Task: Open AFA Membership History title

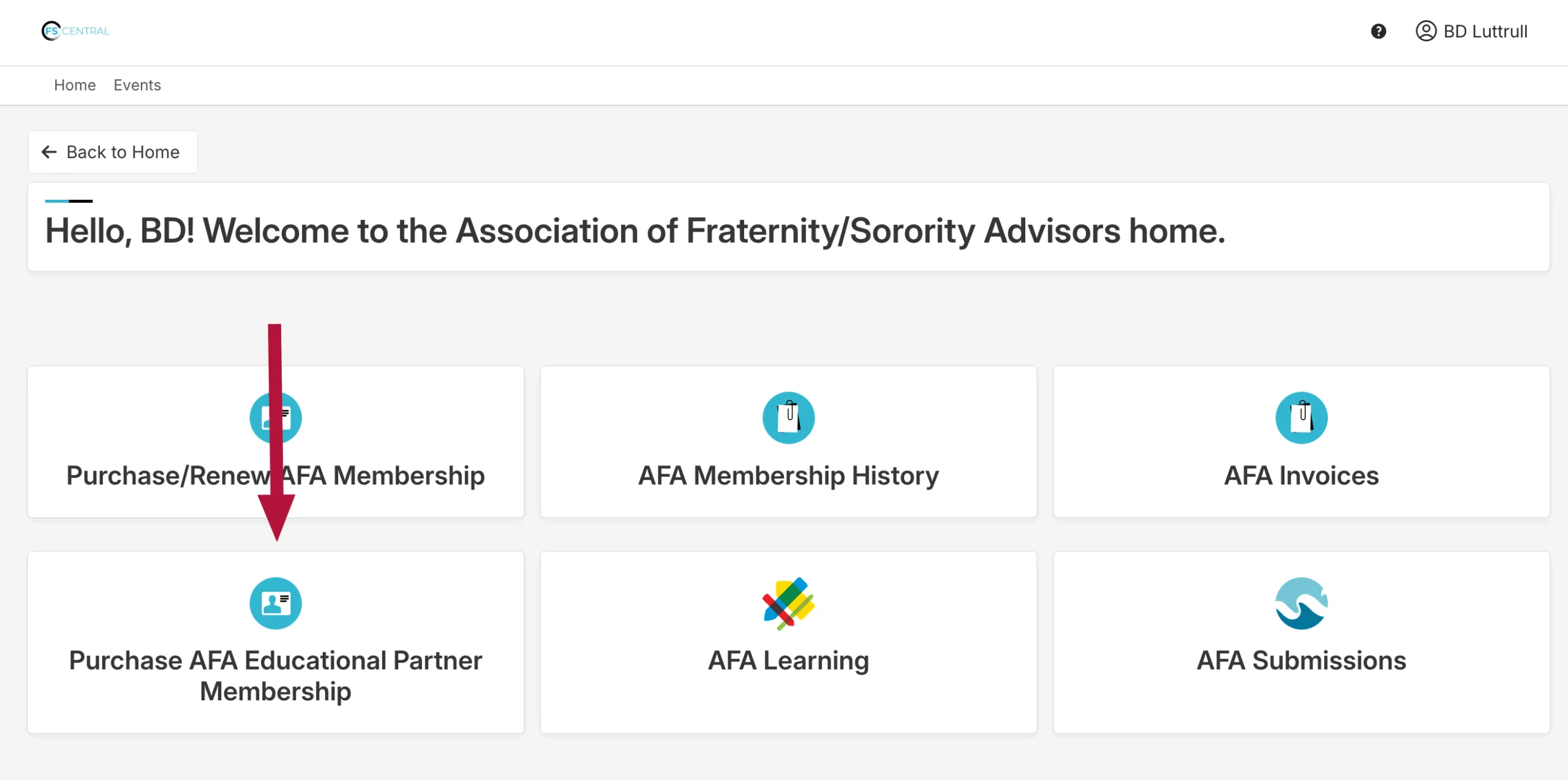Action: click(x=788, y=475)
